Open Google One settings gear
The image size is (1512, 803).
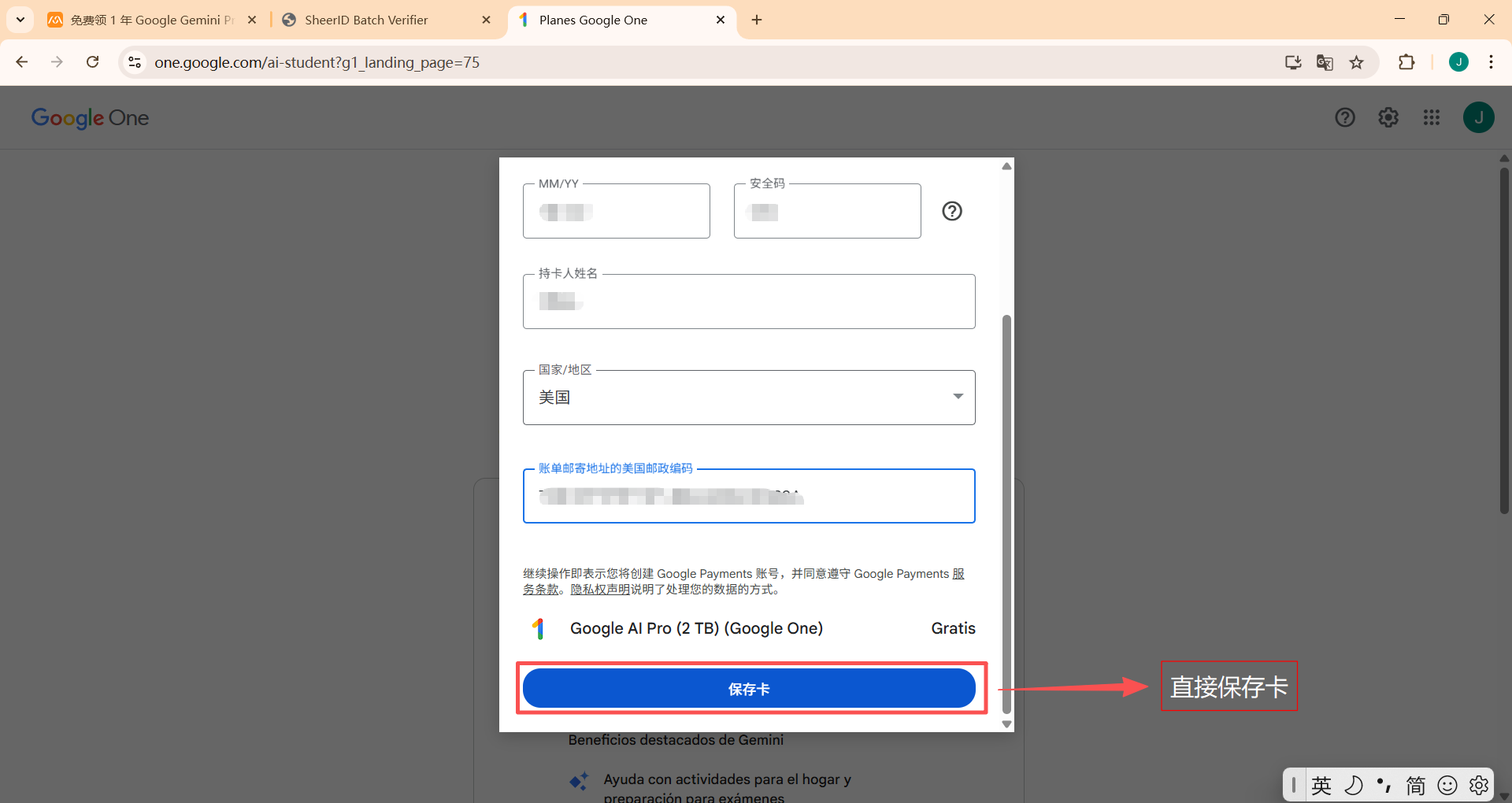click(x=1388, y=117)
